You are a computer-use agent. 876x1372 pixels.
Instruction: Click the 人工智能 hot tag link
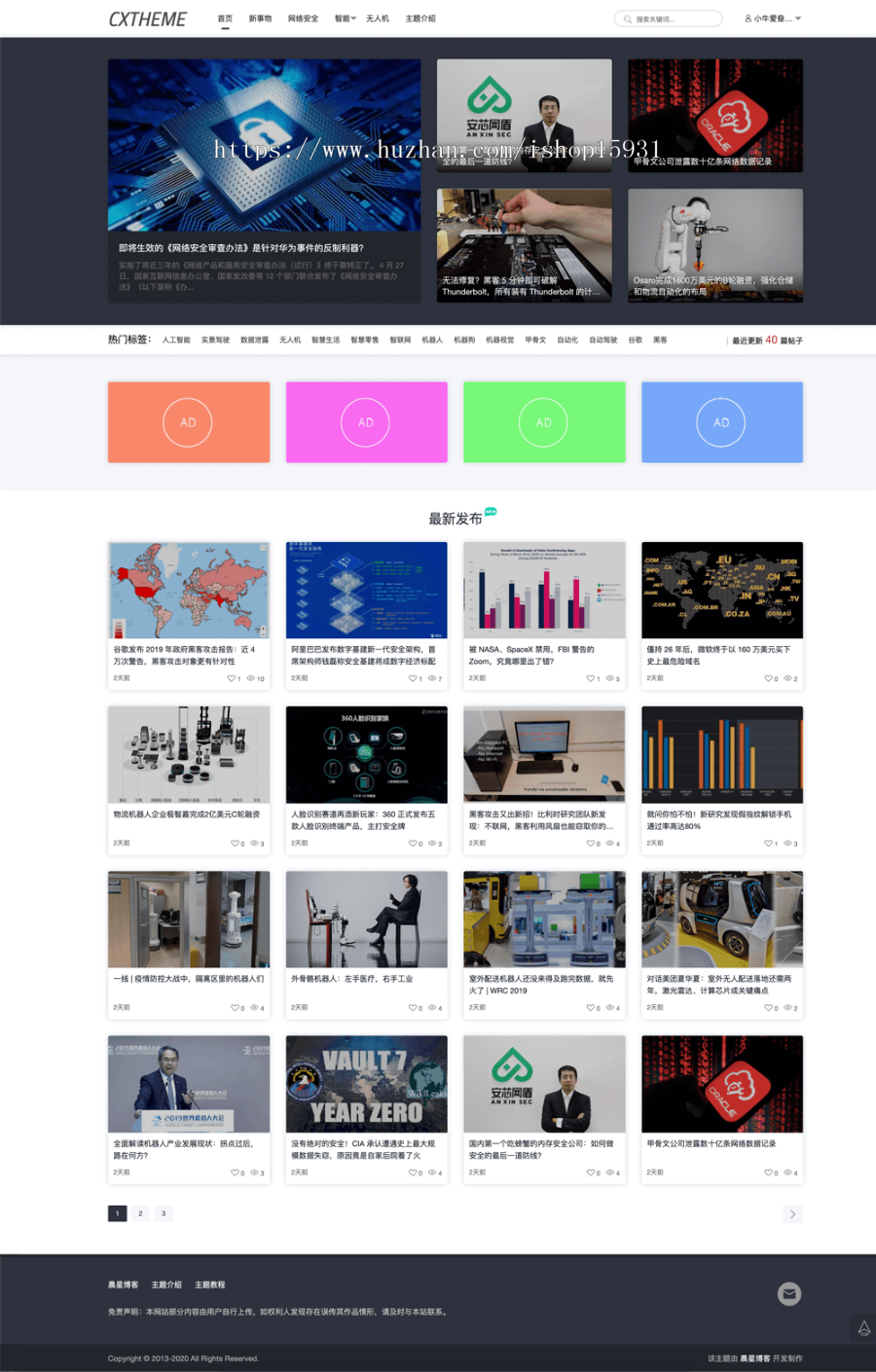(176, 340)
